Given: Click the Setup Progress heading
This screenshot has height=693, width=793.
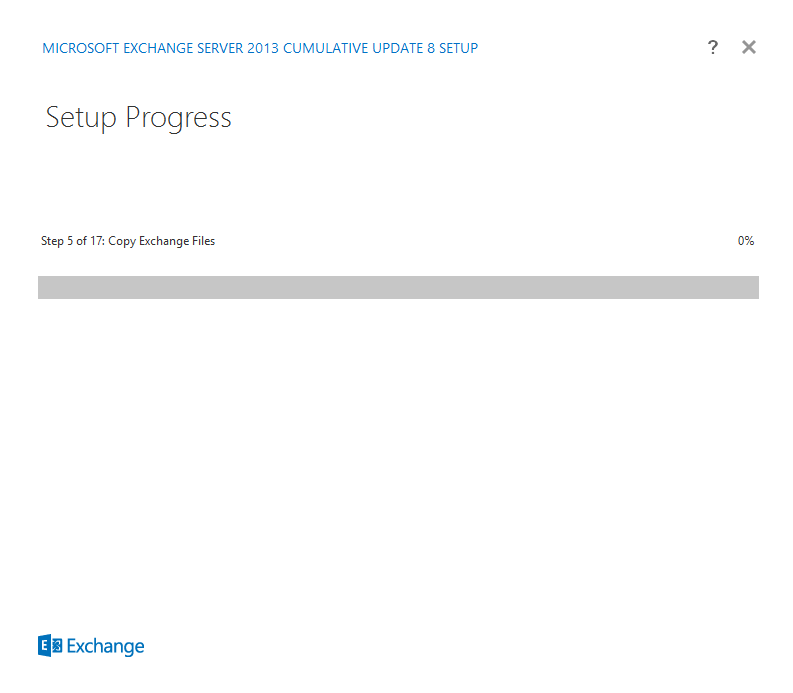Looking at the screenshot, I should tap(138, 118).
